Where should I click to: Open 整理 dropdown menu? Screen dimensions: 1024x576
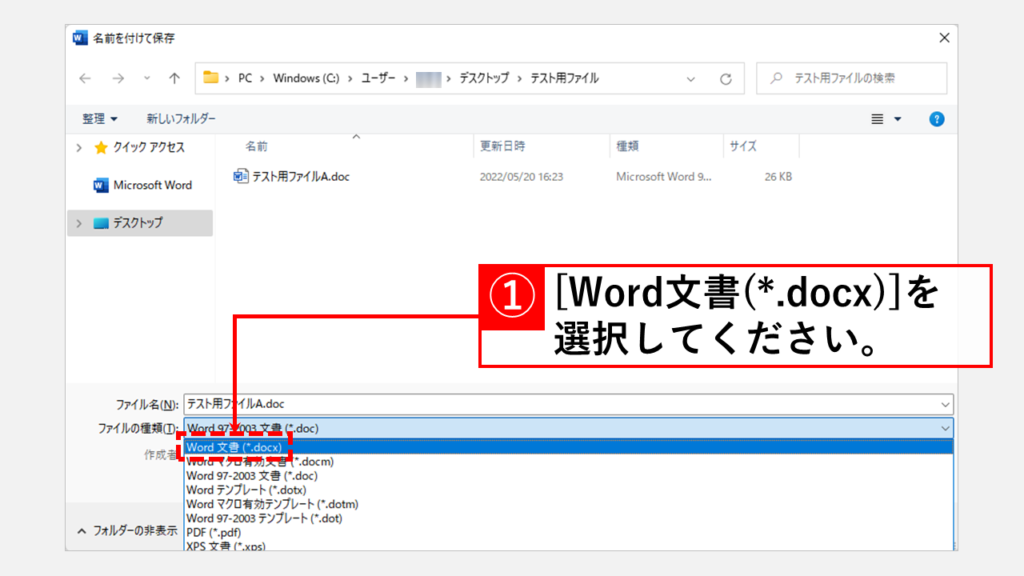click(100, 119)
